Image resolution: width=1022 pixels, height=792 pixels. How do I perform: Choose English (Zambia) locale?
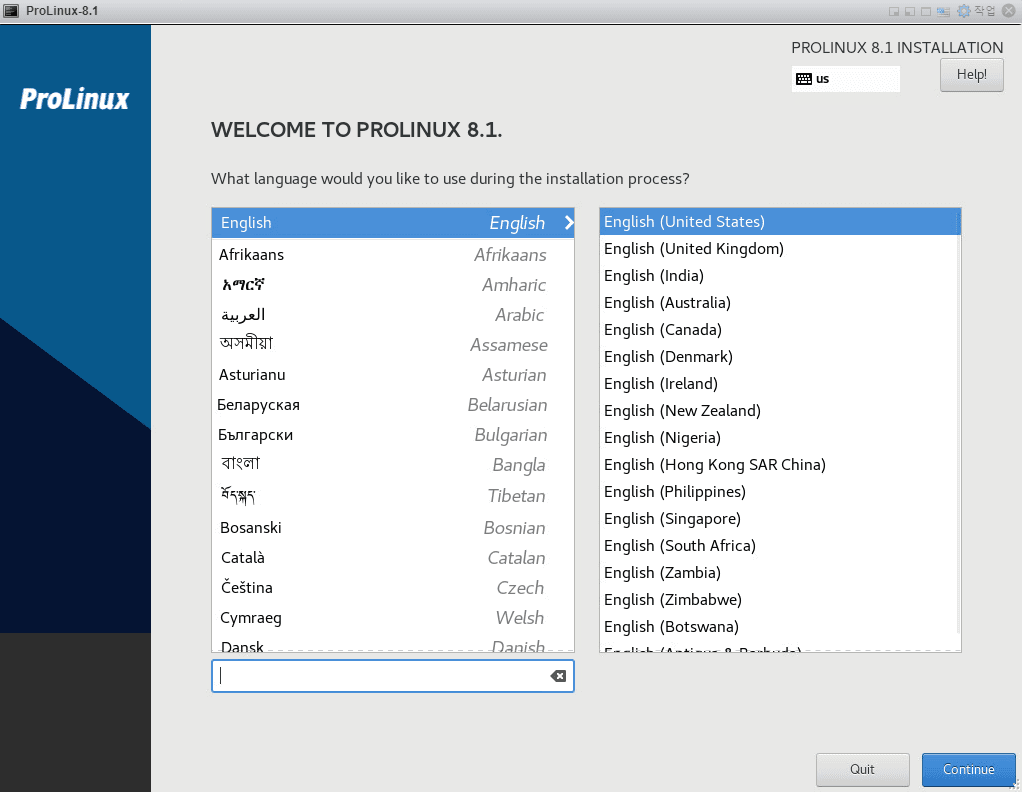click(780, 572)
